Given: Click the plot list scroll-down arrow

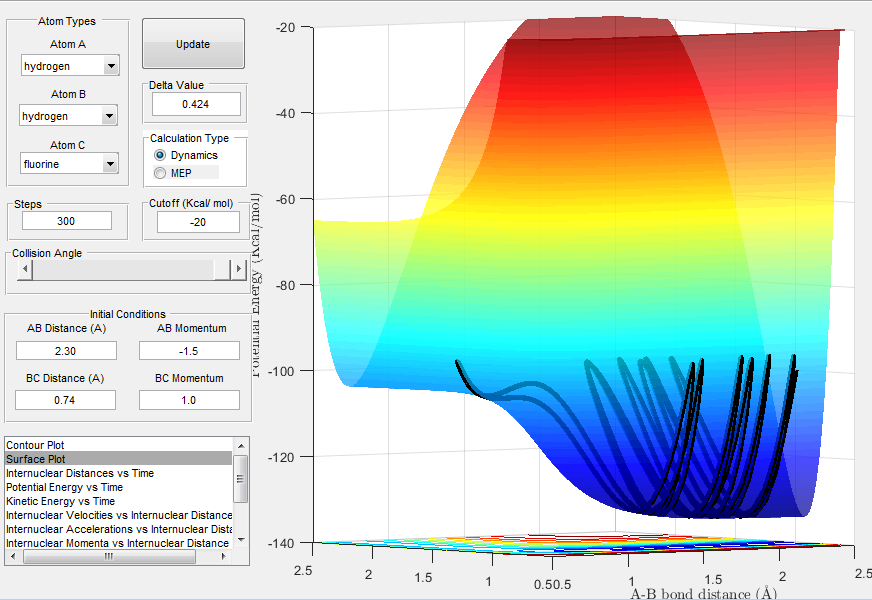Looking at the screenshot, I should 240,541.
